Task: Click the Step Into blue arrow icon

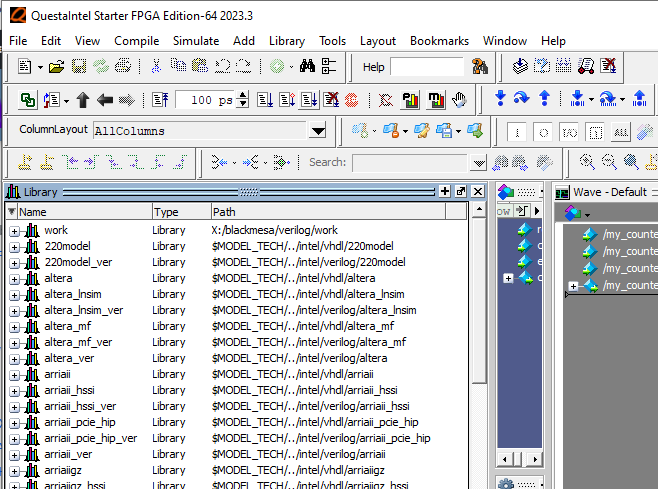Action: (500, 98)
